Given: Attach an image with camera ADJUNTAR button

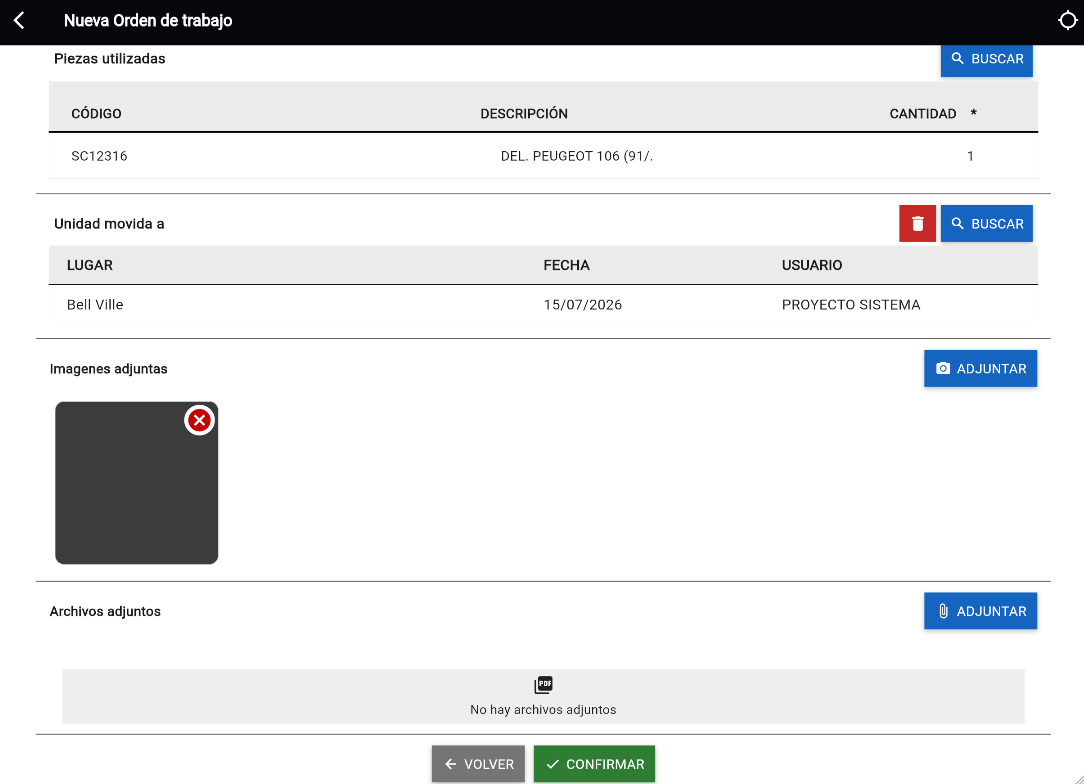Looking at the screenshot, I should pyautogui.click(x=980, y=368).
